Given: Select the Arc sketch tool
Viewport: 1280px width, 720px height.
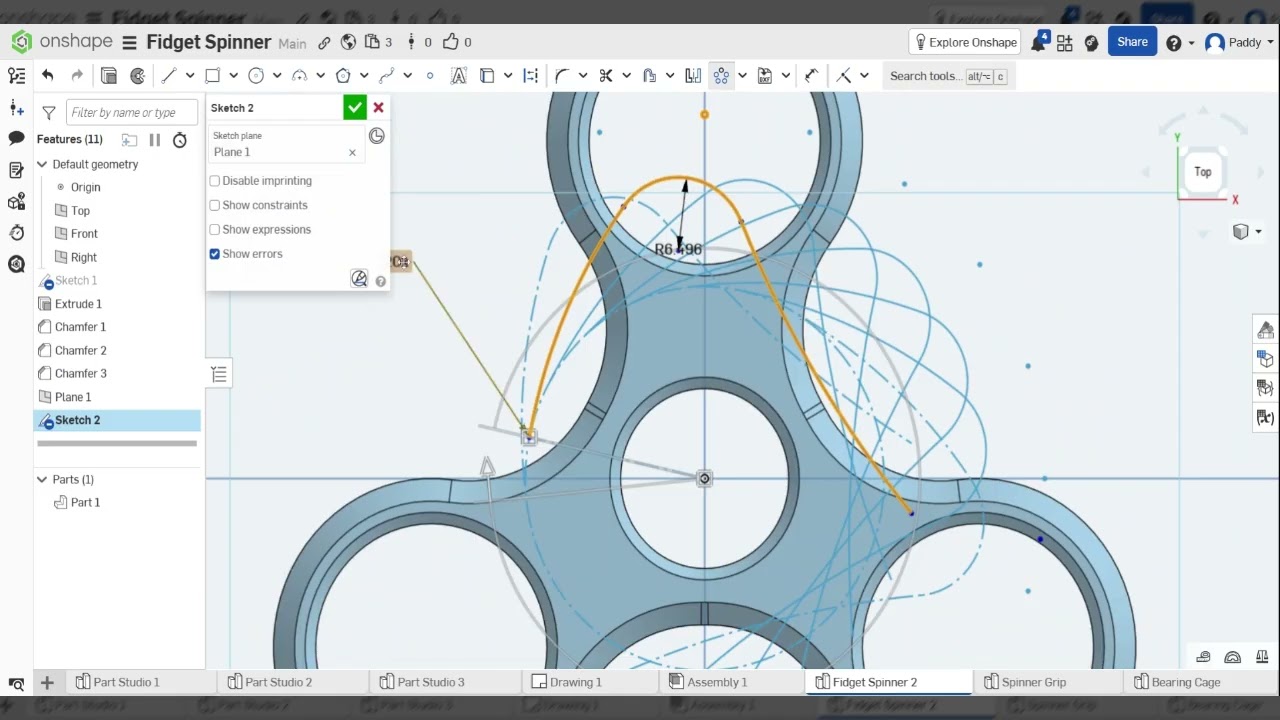Looking at the screenshot, I should 299,76.
